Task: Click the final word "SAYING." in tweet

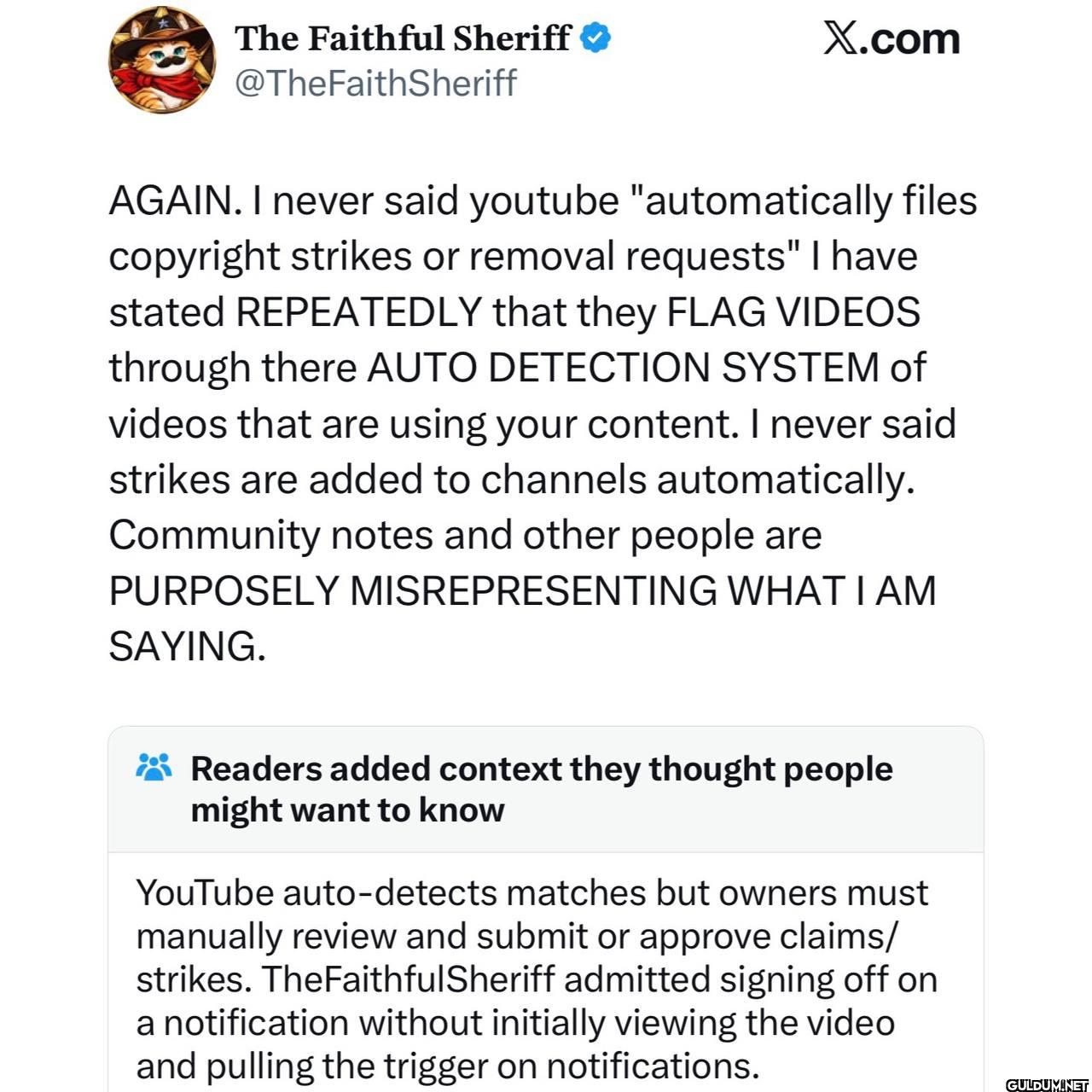Action: click(x=188, y=646)
